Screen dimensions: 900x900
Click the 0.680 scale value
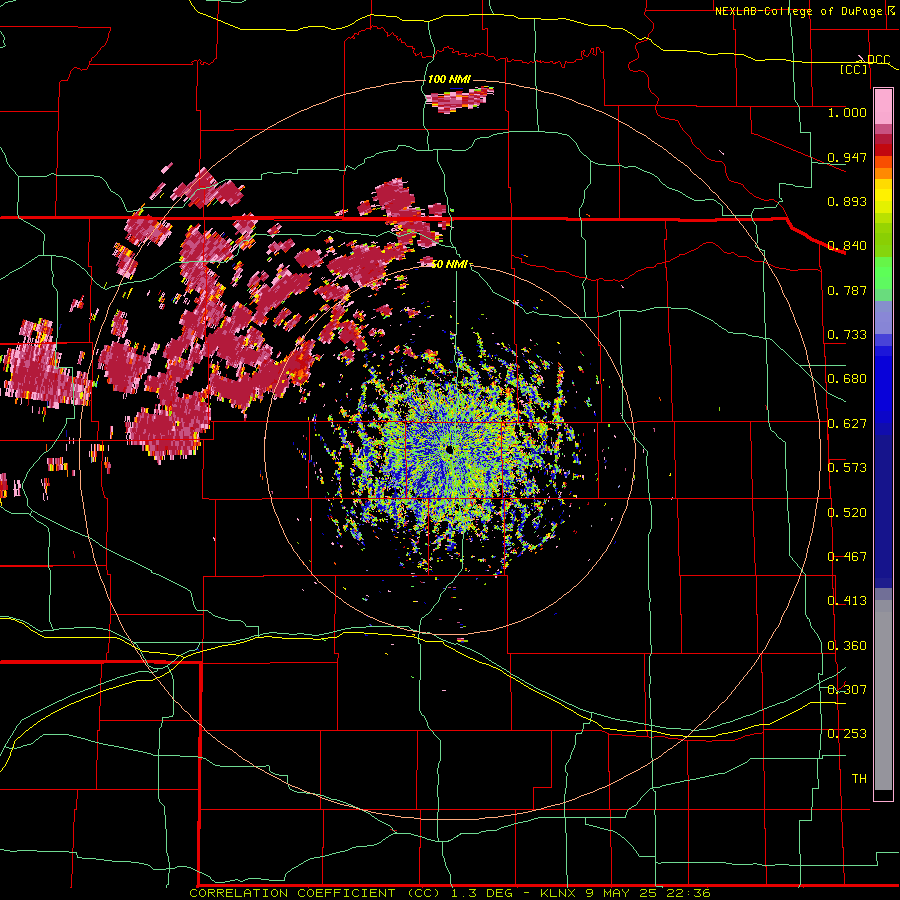tap(847, 379)
